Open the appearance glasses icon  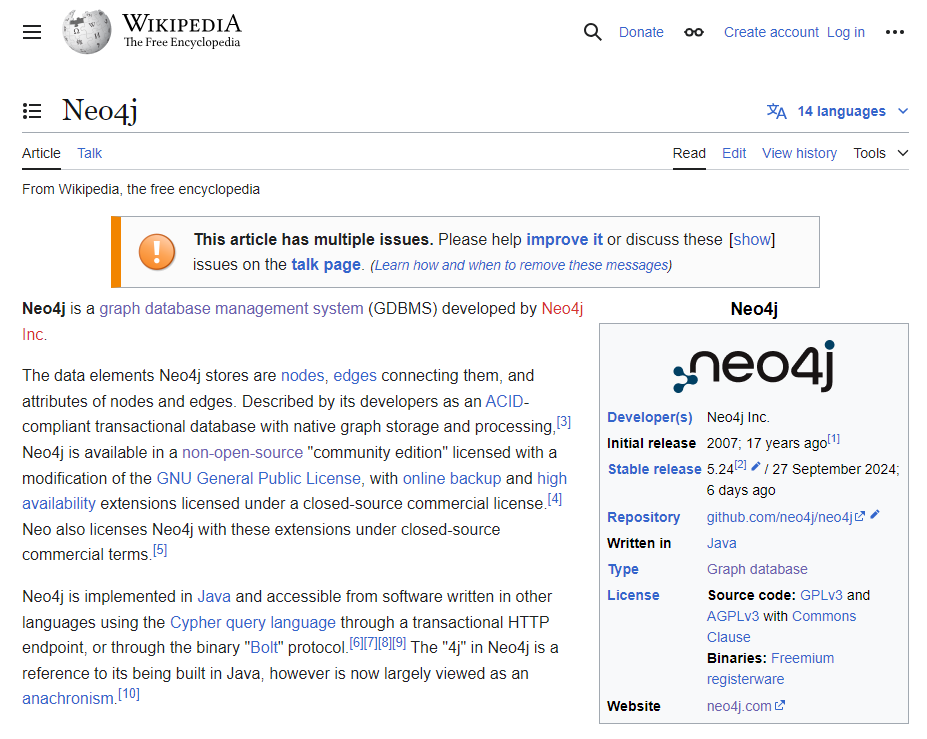point(694,32)
